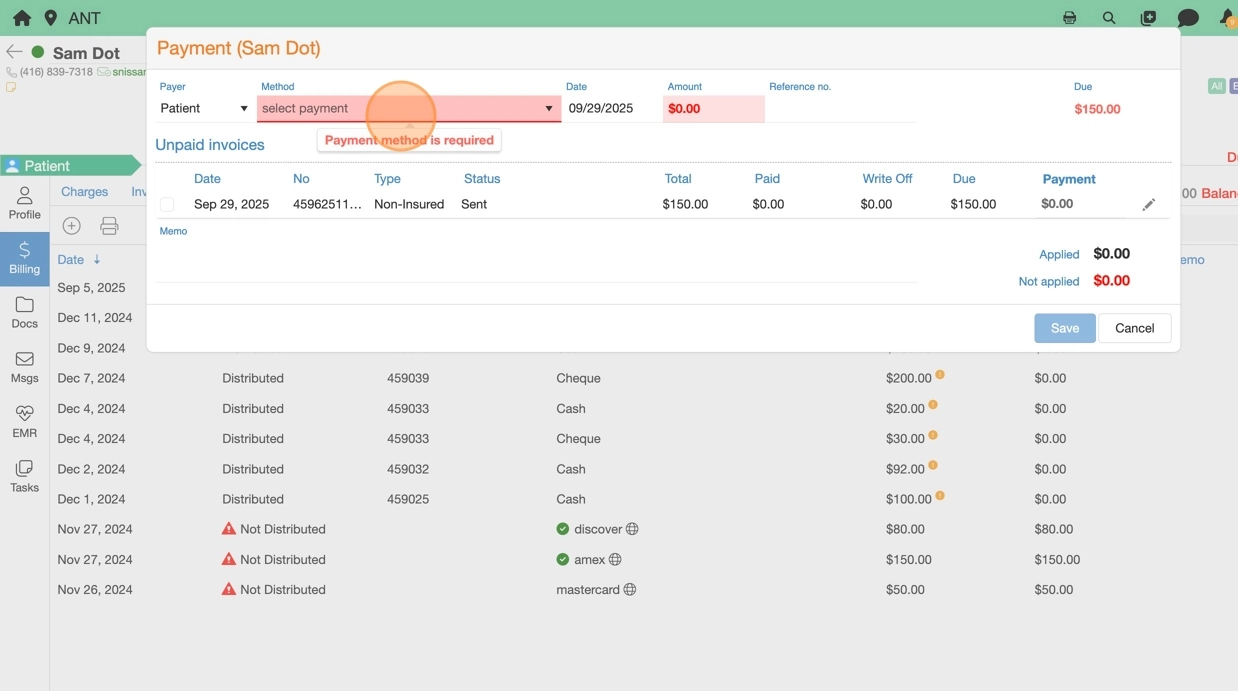Screen dimensions: 1238x691
Task: Click the add charge plus icon
Action: (71, 226)
